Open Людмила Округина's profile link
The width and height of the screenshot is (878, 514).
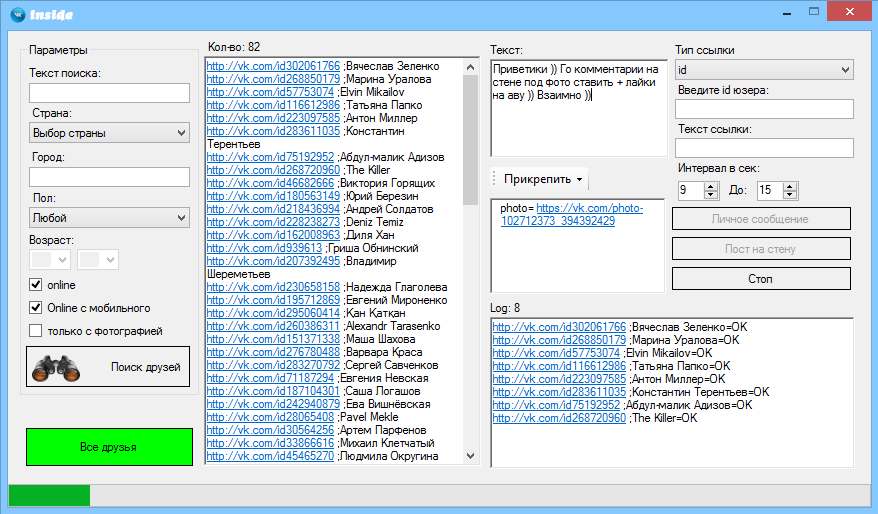click(x=270, y=456)
